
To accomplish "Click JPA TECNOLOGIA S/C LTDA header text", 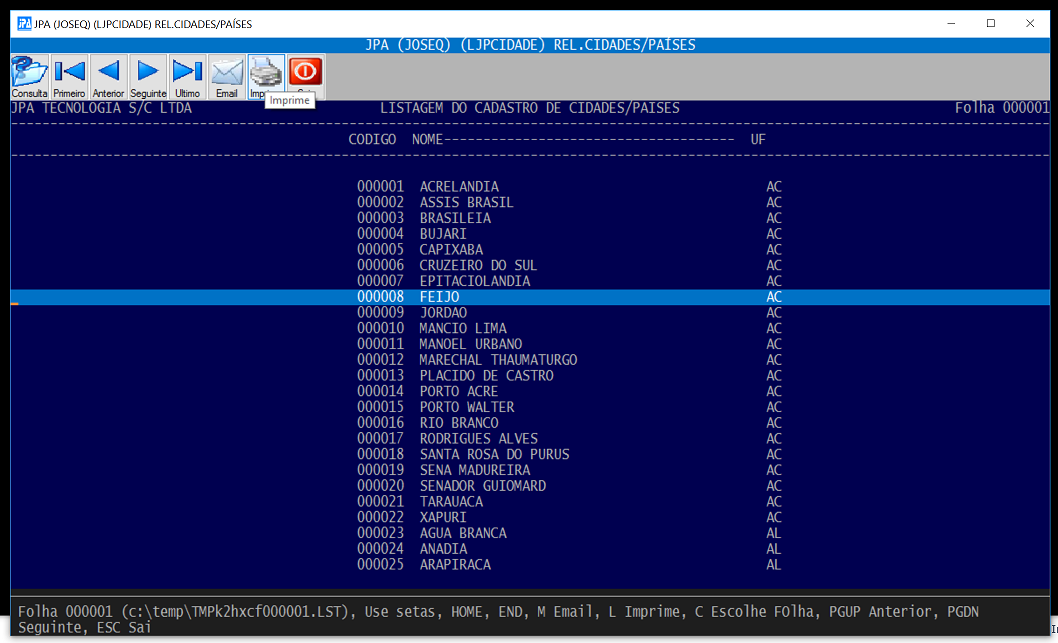I will (102, 108).
